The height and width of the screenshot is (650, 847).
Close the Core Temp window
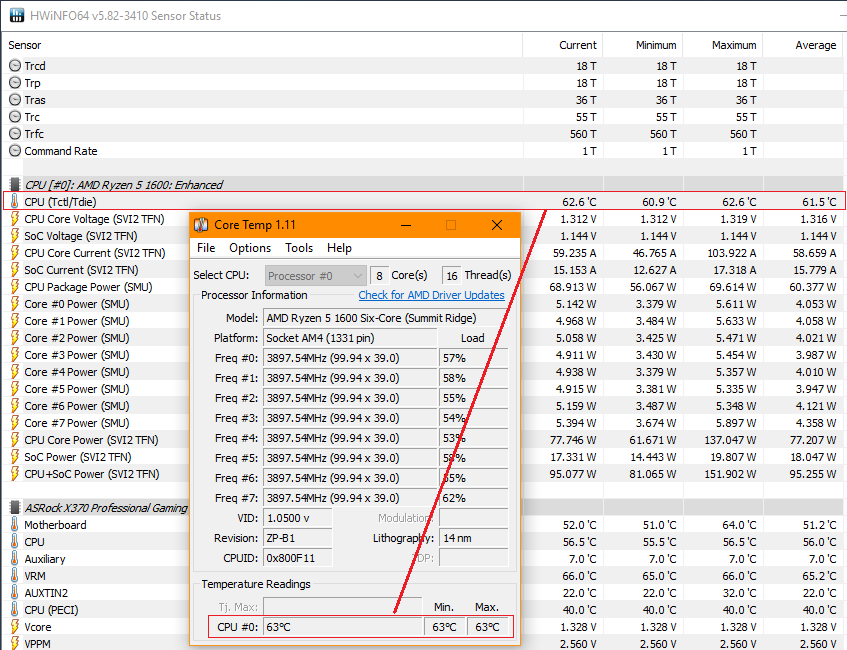(x=497, y=225)
